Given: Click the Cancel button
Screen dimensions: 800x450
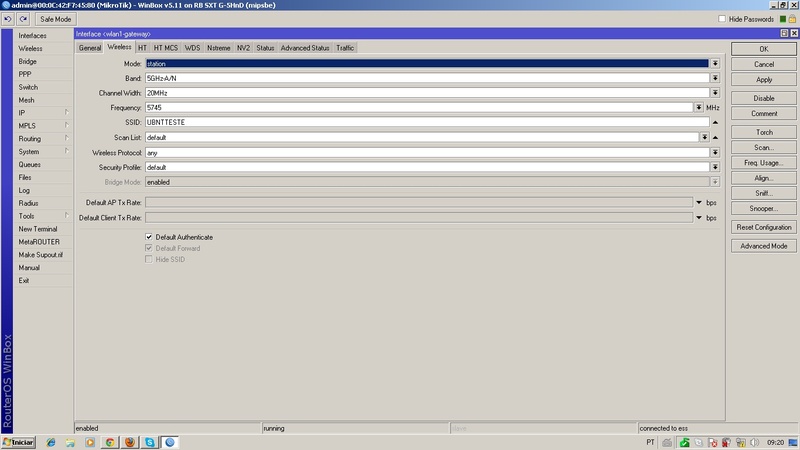Looking at the screenshot, I should [764, 64].
